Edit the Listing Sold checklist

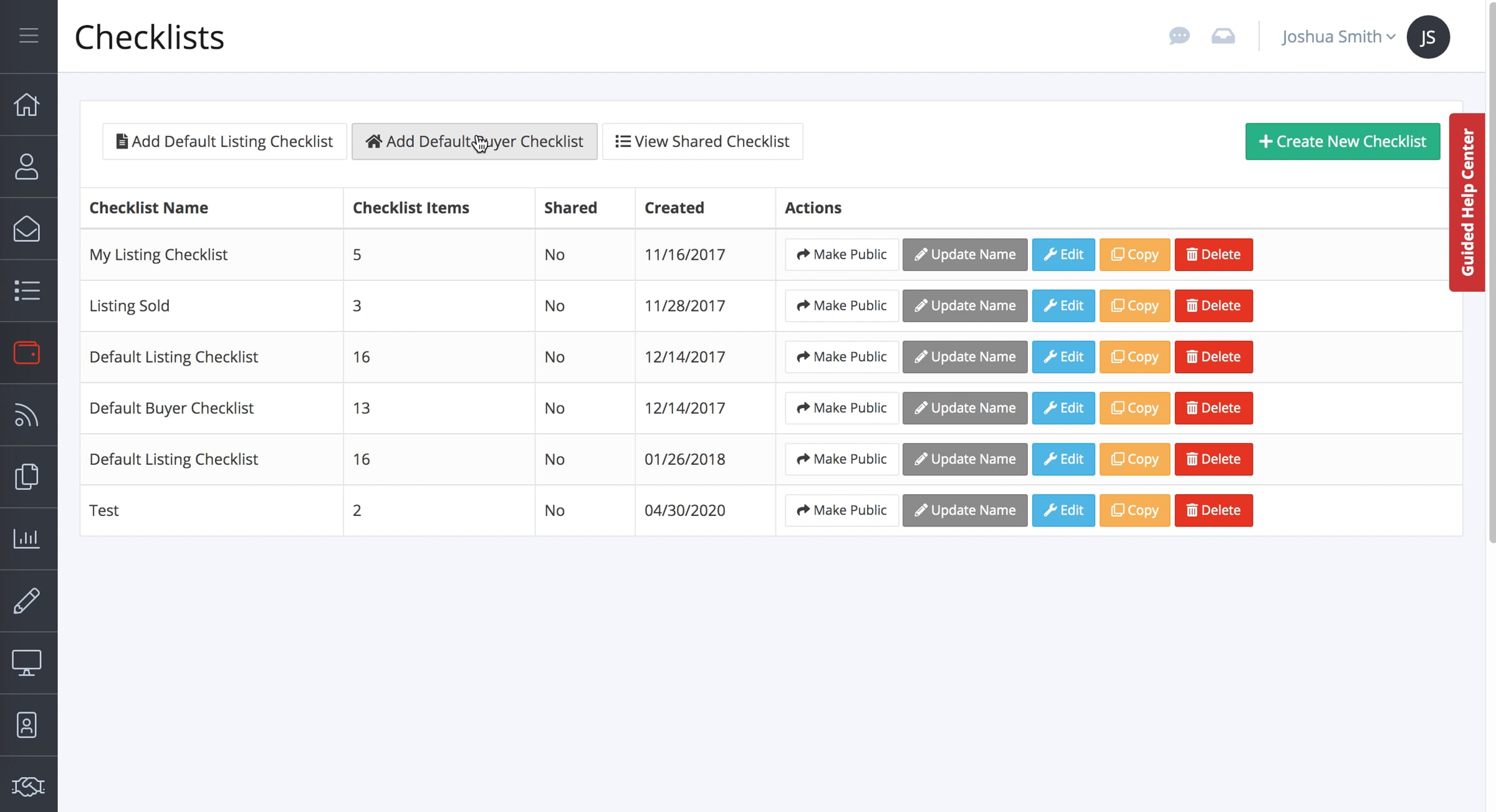(x=1063, y=305)
